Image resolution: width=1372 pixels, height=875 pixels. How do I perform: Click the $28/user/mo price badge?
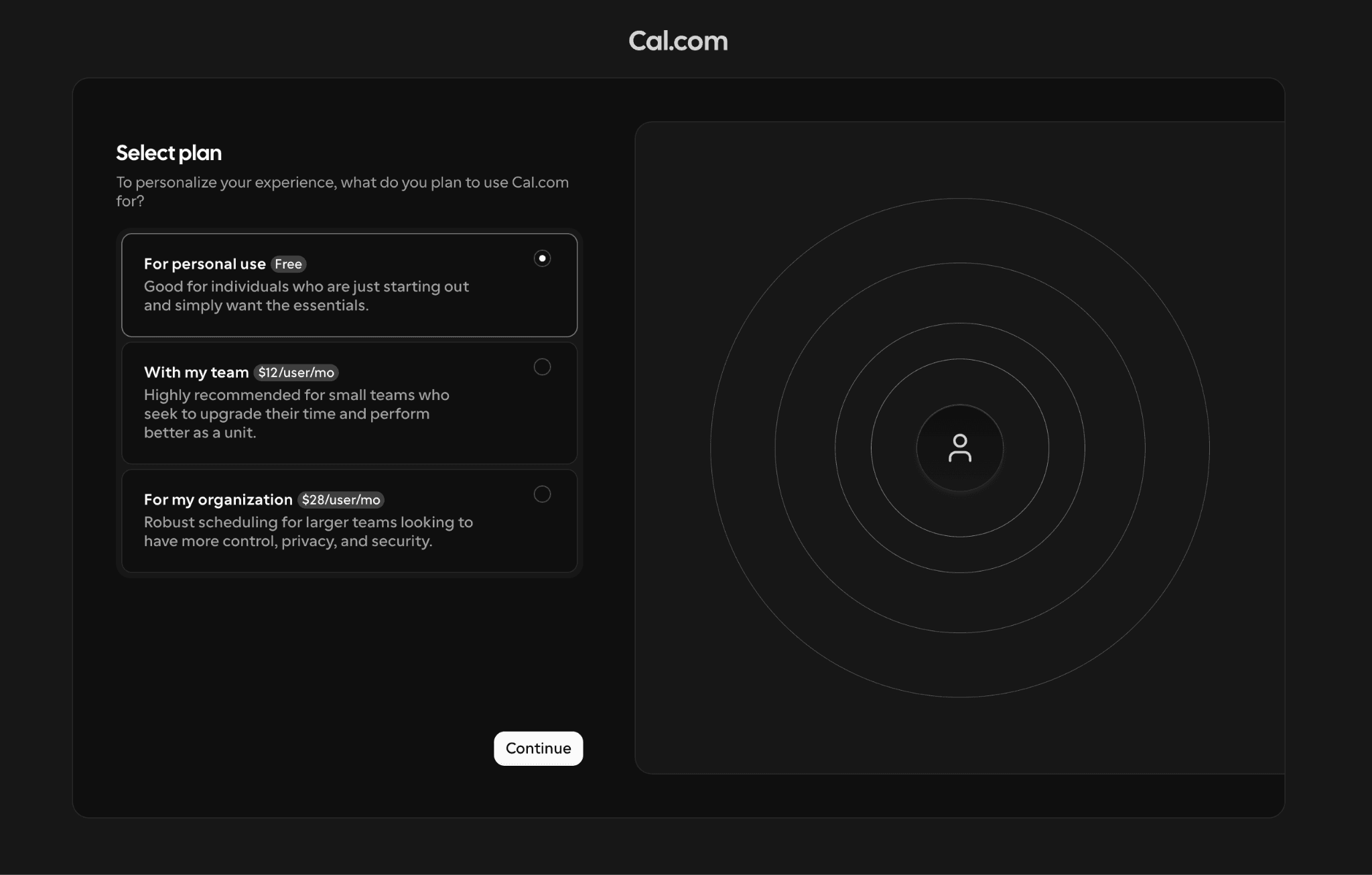pyautogui.click(x=340, y=500)
